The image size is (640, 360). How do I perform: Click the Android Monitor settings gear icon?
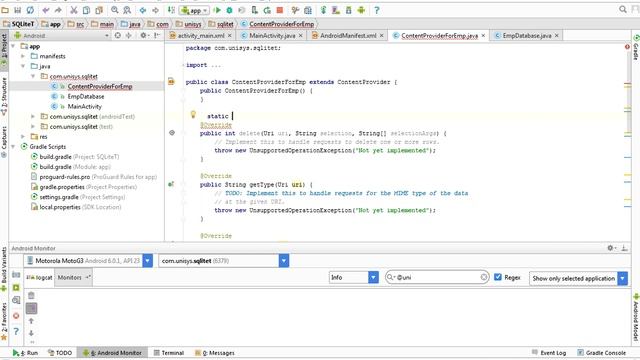pyautogui.click(x=611, y=248)
